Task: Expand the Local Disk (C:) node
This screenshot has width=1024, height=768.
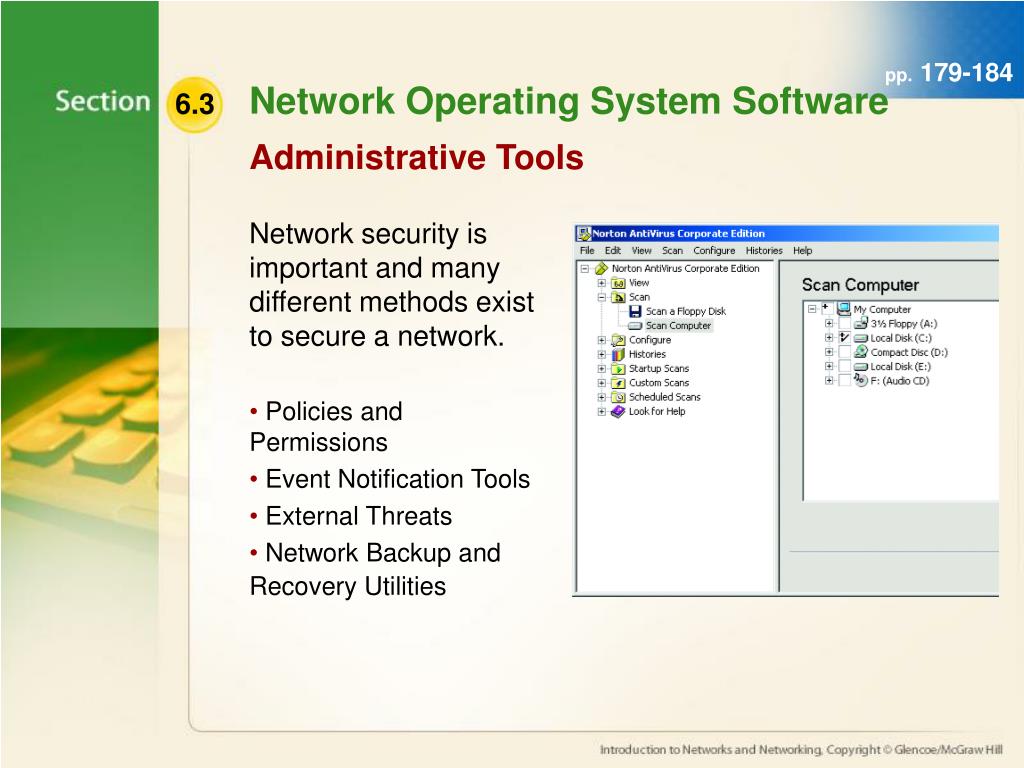Action: point(829,338)
